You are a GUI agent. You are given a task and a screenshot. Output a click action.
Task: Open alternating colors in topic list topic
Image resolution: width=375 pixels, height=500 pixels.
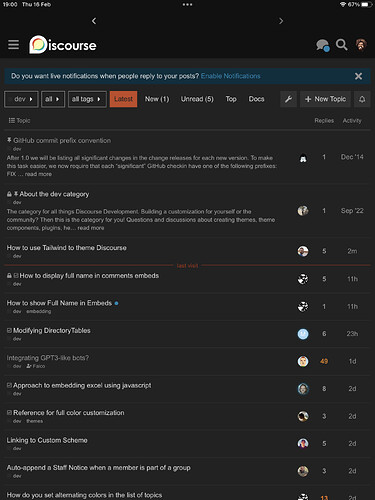click(x=84, y=495)
